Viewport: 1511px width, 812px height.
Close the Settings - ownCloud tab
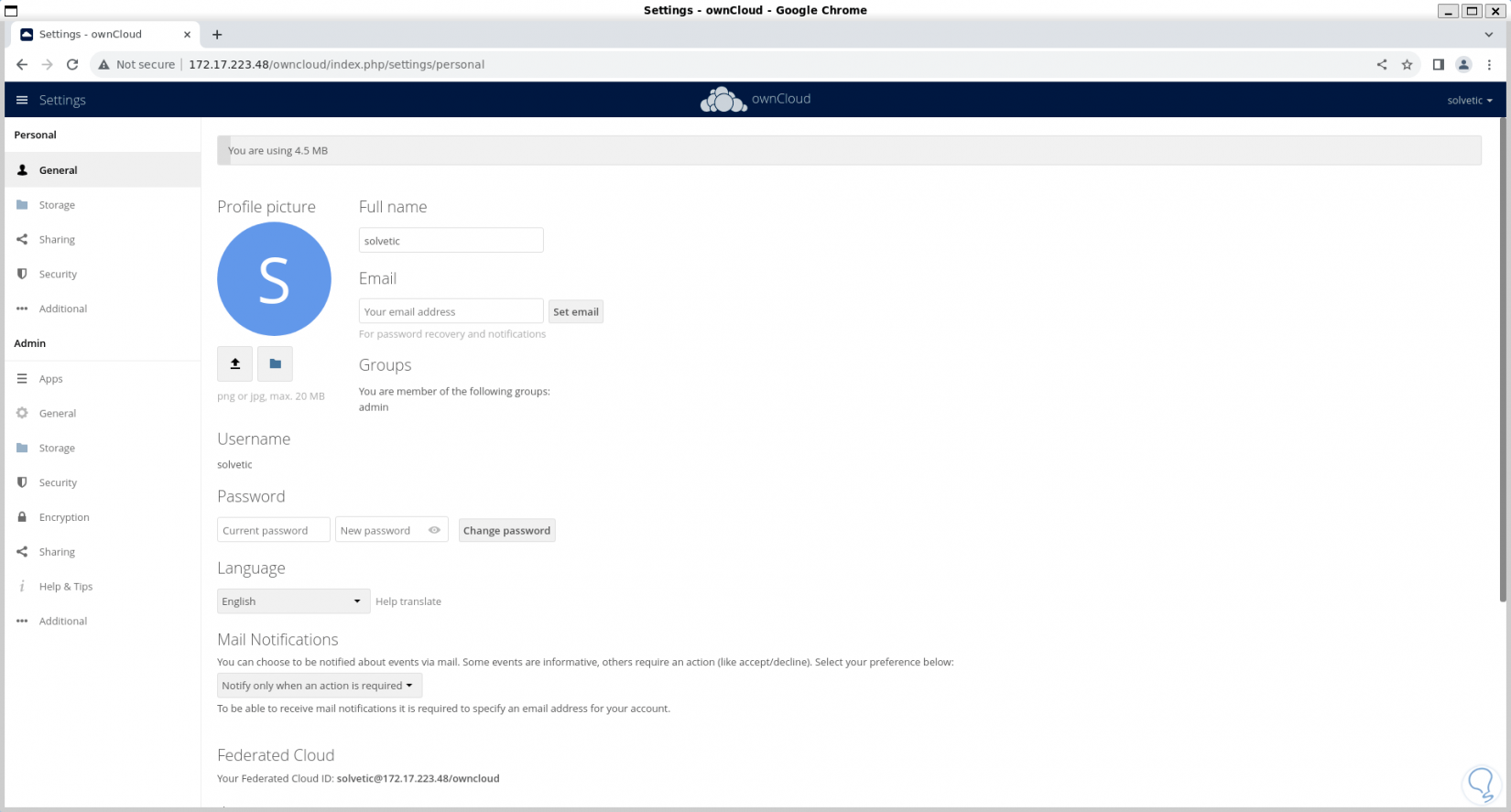[x=187, y=35]
